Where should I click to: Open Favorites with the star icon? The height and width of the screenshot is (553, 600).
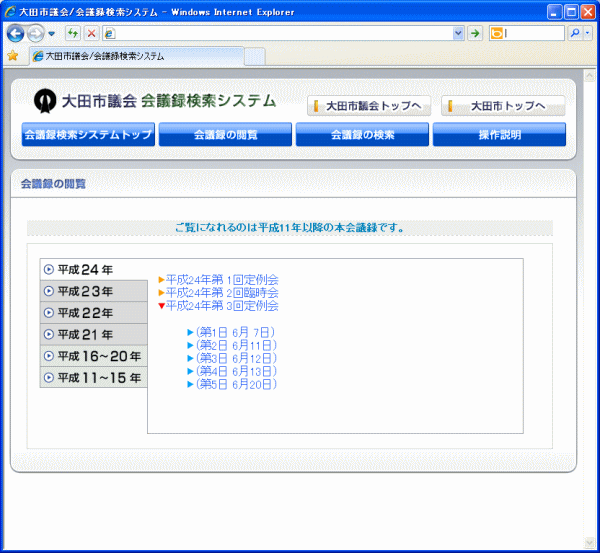tap(13, 56)
